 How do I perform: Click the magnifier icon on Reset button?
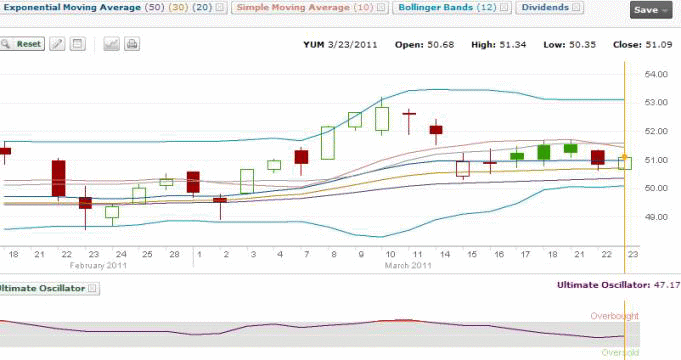(6, 44)
